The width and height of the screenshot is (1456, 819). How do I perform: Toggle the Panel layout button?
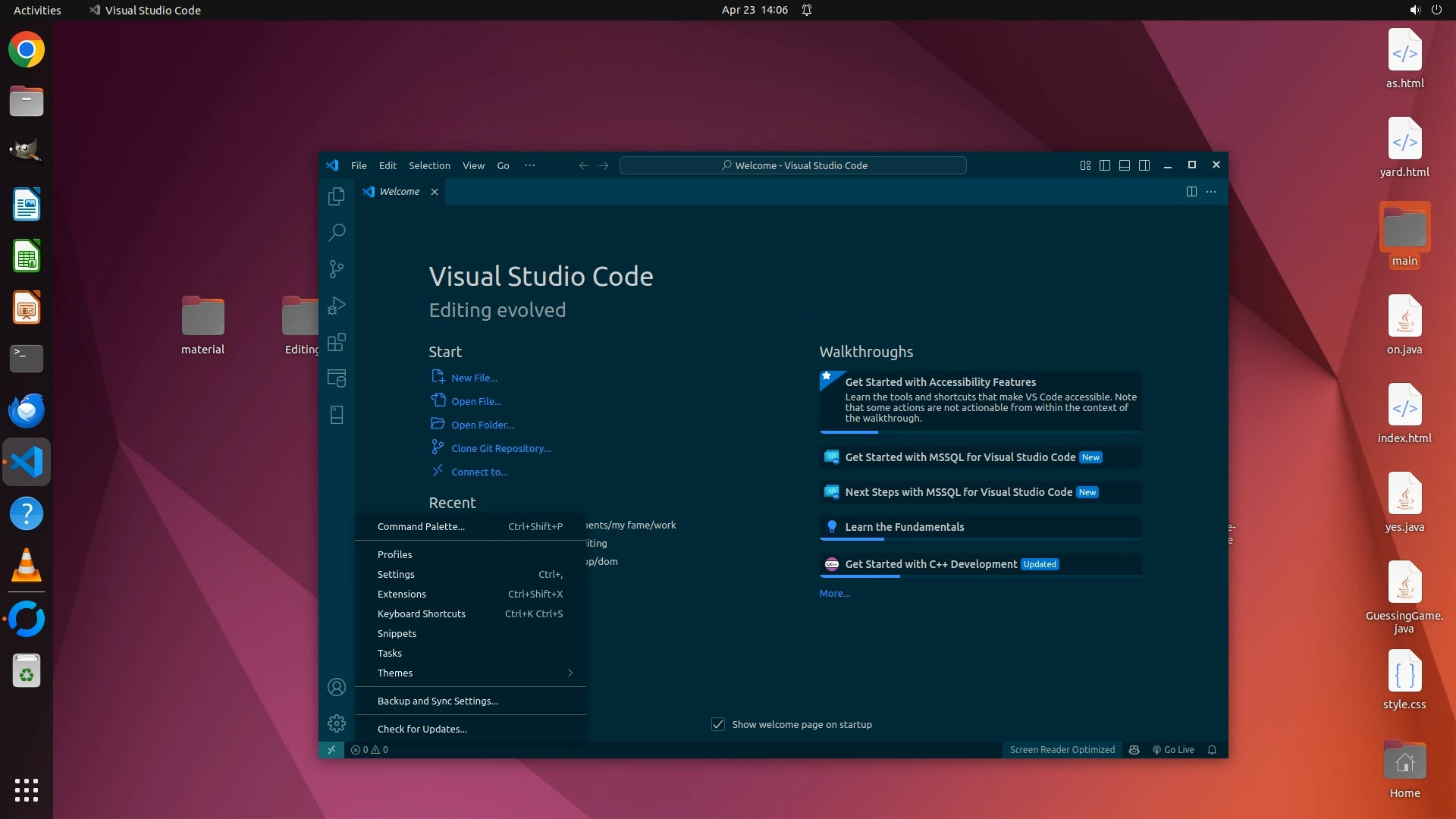click(1125, 165)
